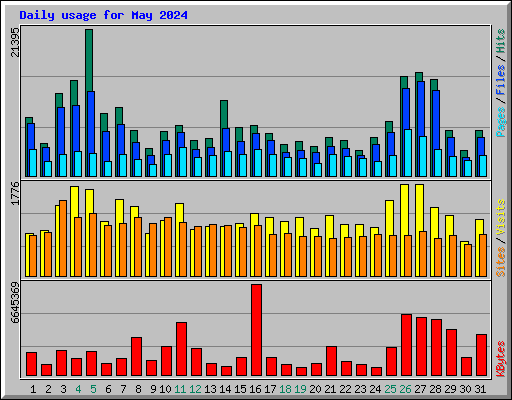Select day label 10 on x-axis
512x400 pixels.
[165, 389]
